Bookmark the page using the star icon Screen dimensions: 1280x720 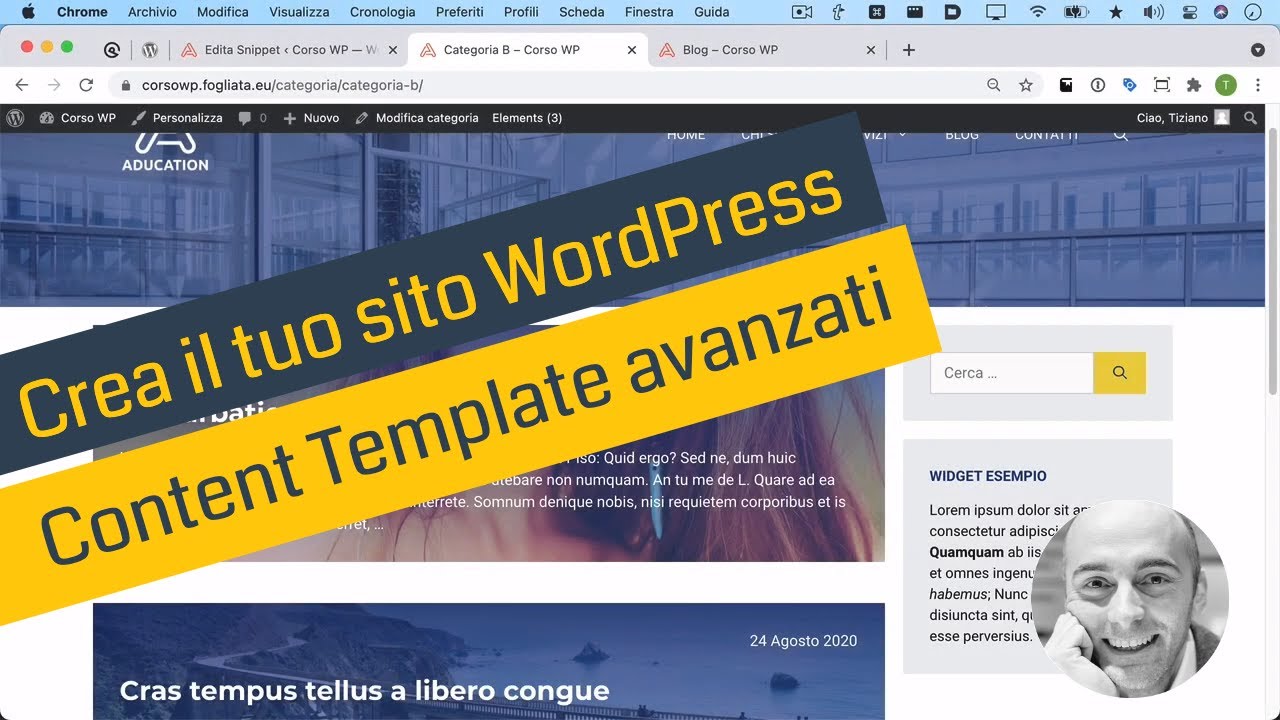pos(1026,84)
